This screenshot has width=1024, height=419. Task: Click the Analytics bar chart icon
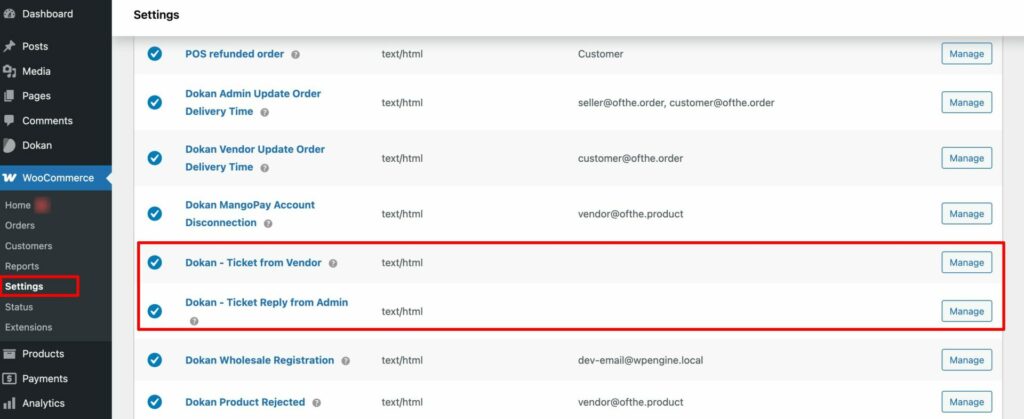point(10,403)
